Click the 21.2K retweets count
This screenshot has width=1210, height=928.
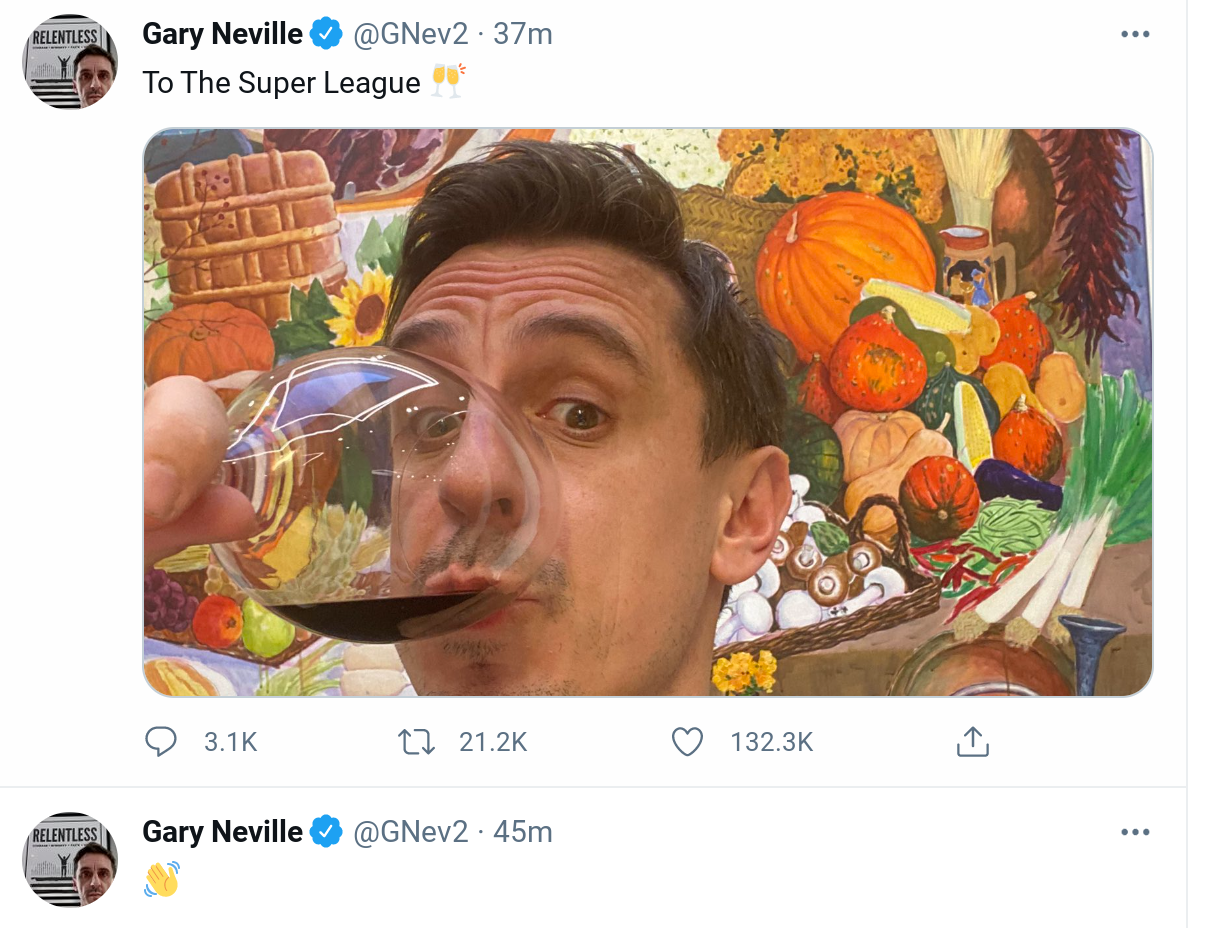click(x=493, y=742)
